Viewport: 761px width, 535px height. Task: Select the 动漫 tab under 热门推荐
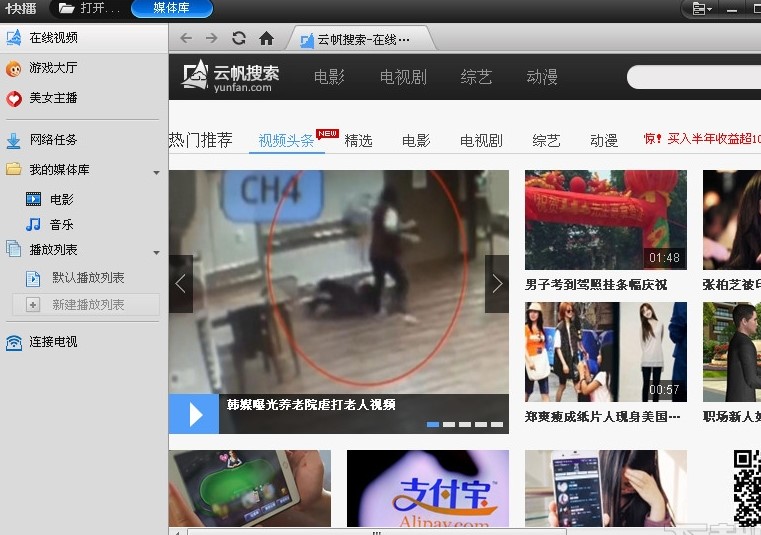tap(604, 141)
